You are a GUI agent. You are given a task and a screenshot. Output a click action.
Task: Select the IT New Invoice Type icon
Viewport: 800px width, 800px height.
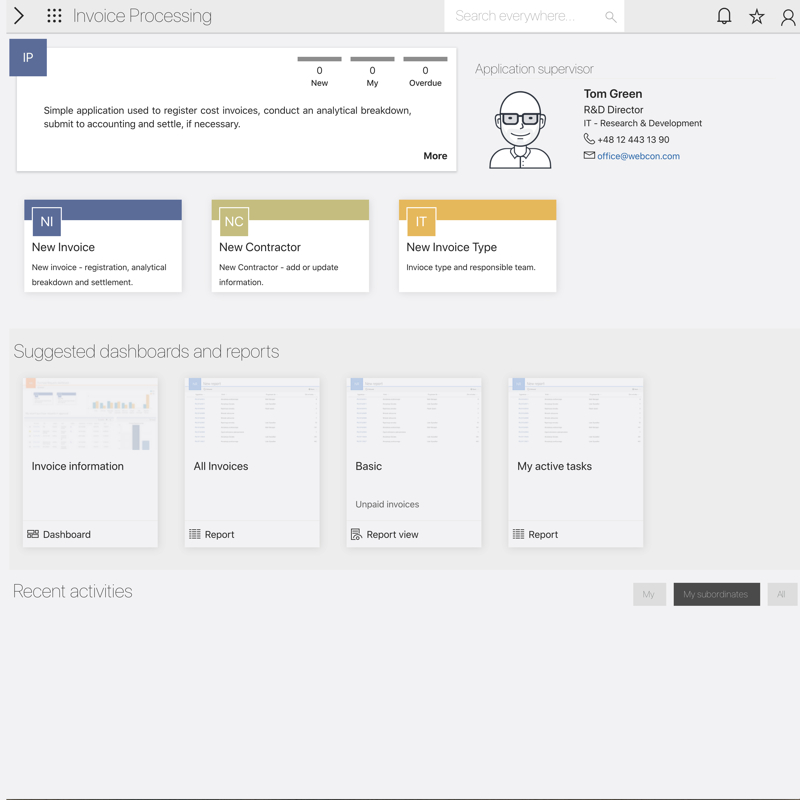pyautogui.click(x=421, y=222)
